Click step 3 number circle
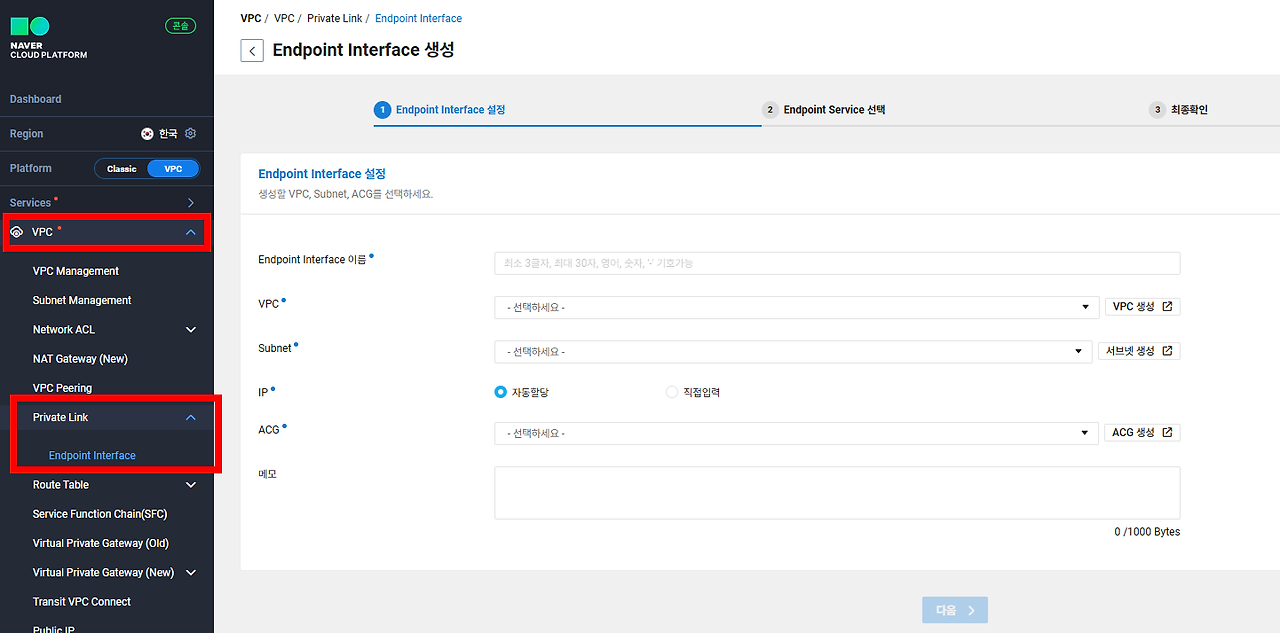 (1157, 110)
